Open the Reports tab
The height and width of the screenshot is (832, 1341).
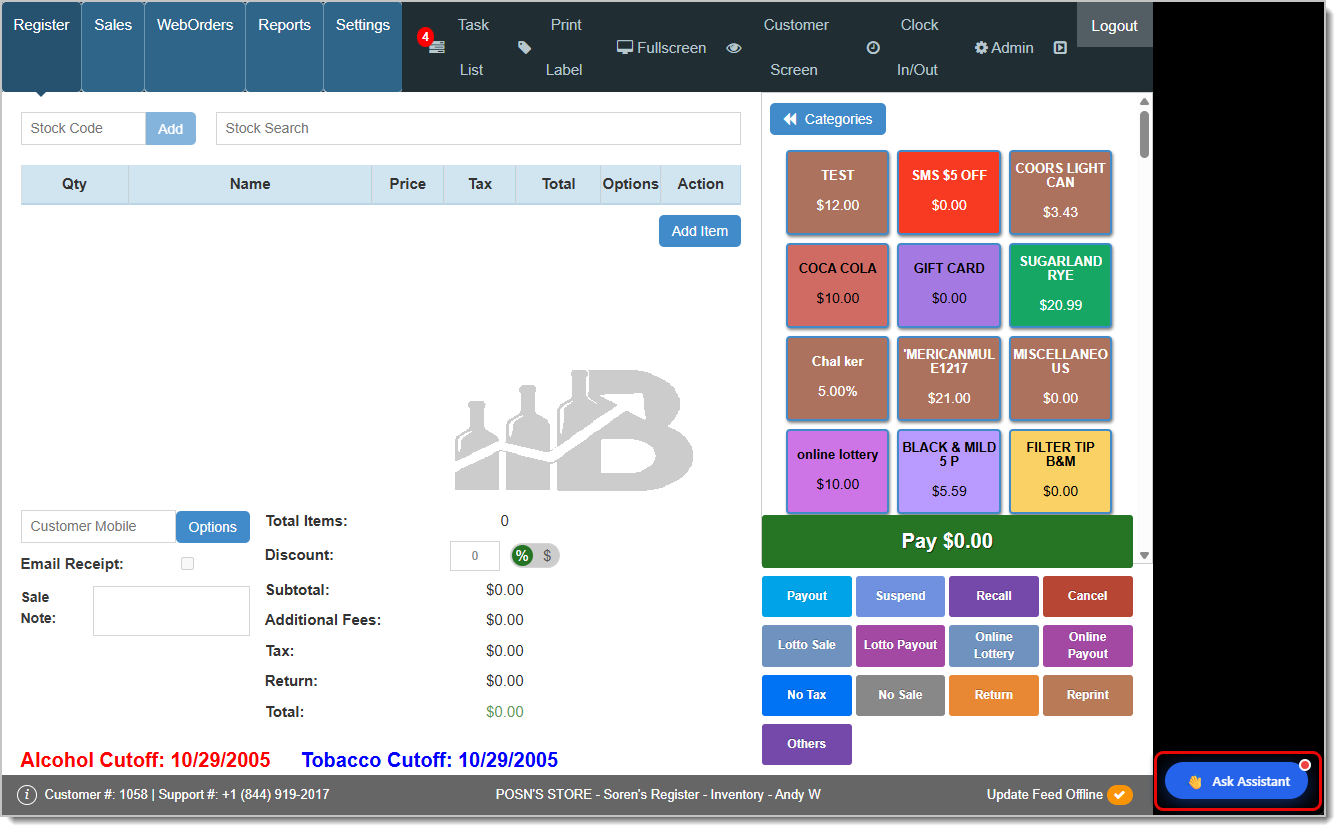pos(284,46)
